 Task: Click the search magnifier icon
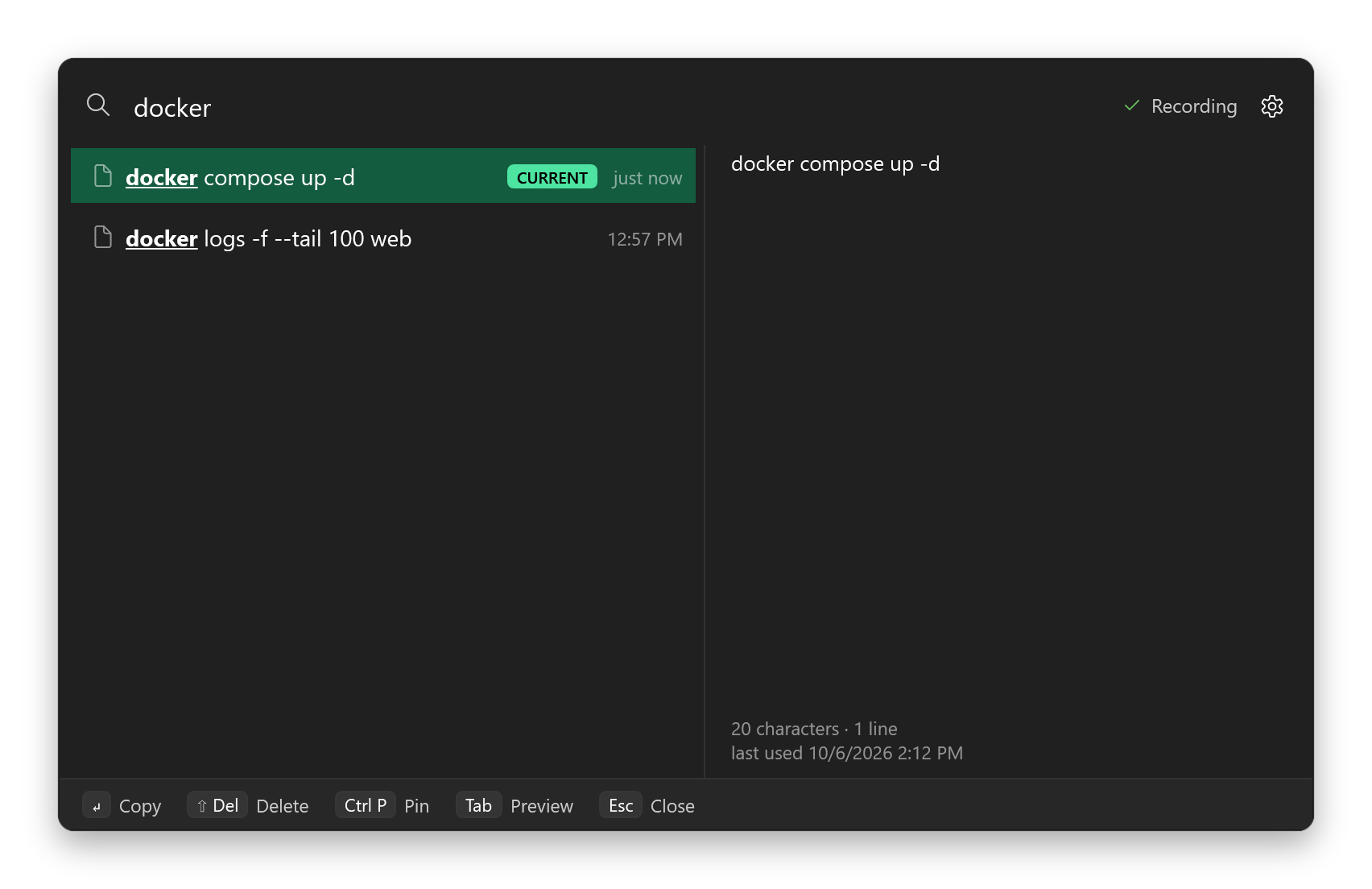(x=98, y=105)
